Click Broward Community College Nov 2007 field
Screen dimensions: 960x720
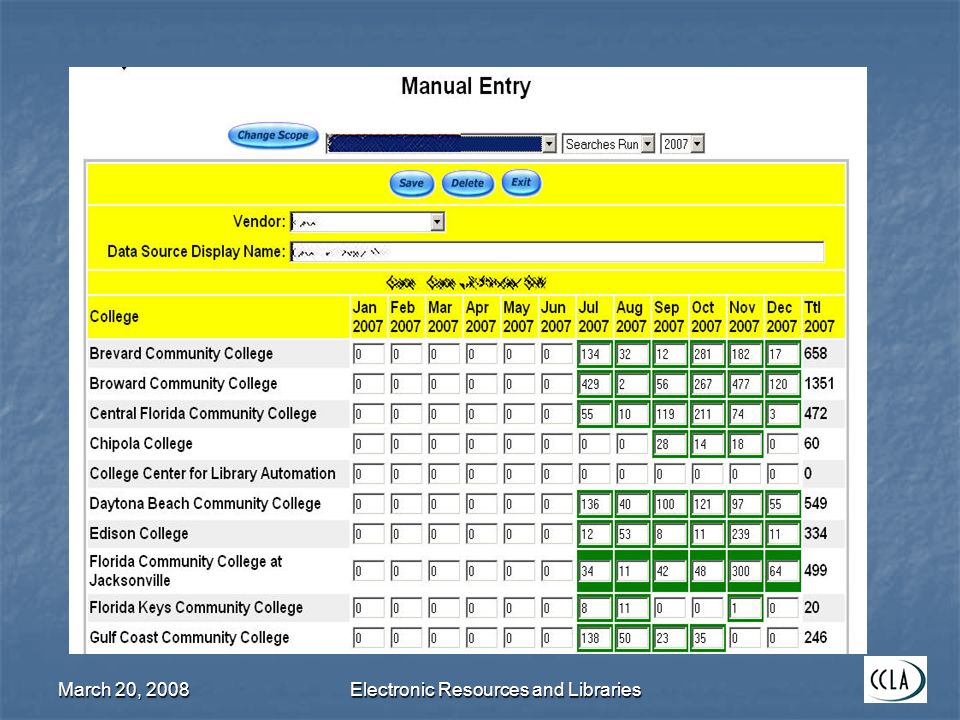[745, 384]
